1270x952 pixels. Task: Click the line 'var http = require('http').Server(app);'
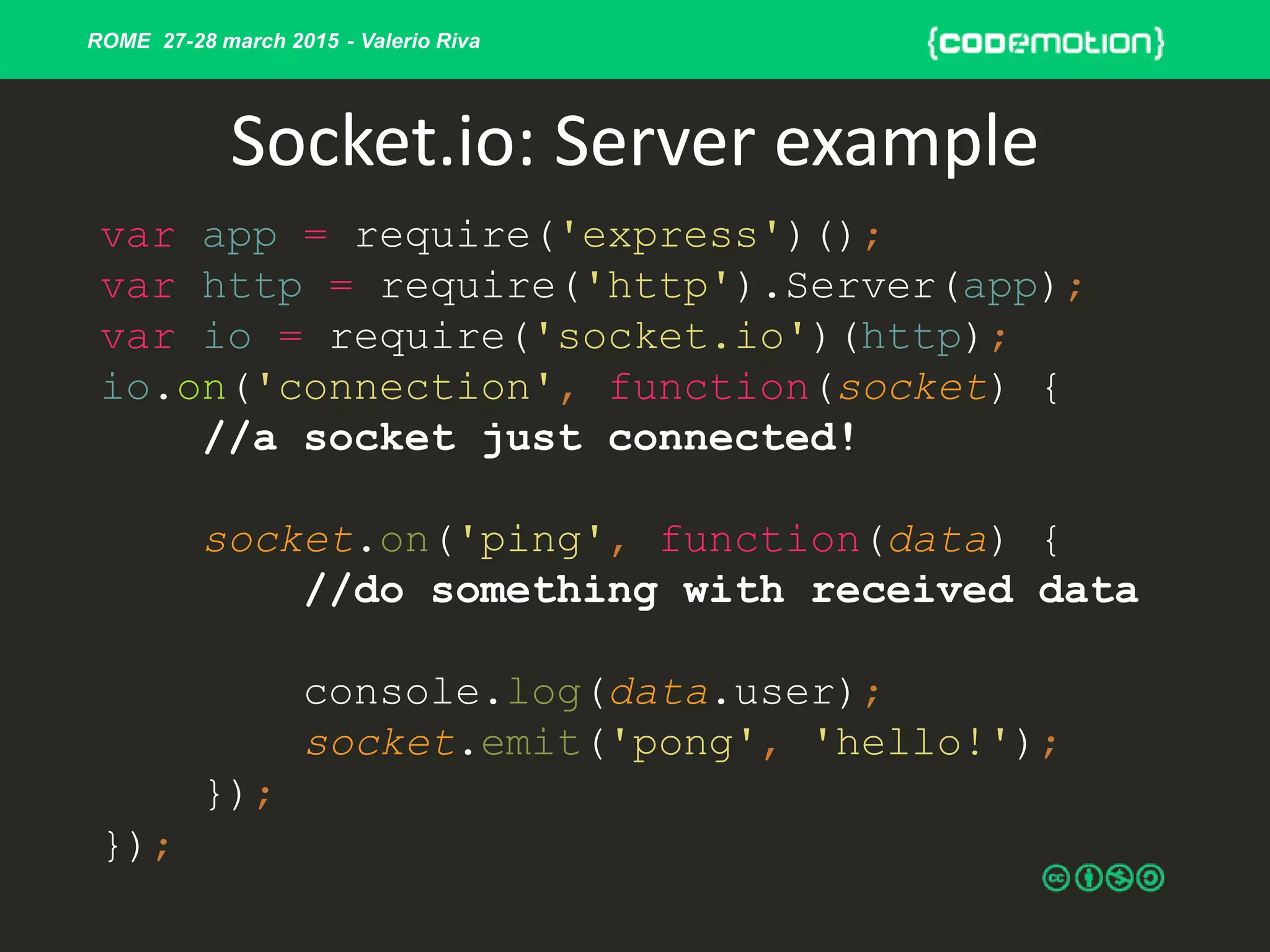point(592,287)
